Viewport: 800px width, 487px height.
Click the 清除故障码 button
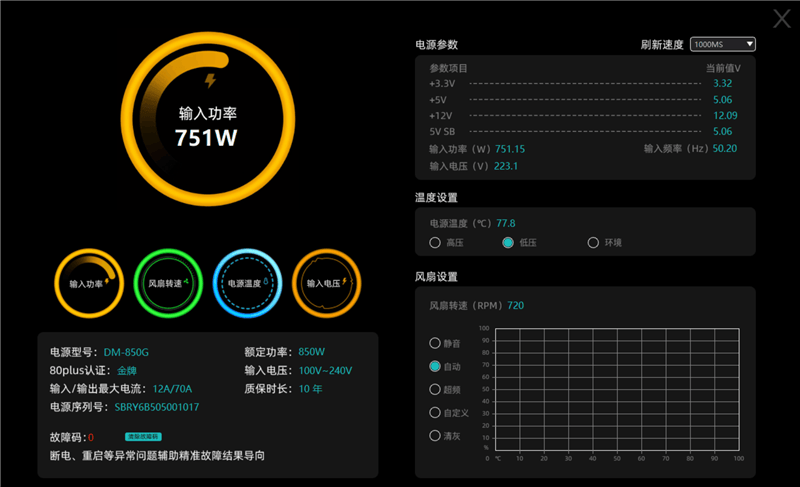click(x=143, y=437)
